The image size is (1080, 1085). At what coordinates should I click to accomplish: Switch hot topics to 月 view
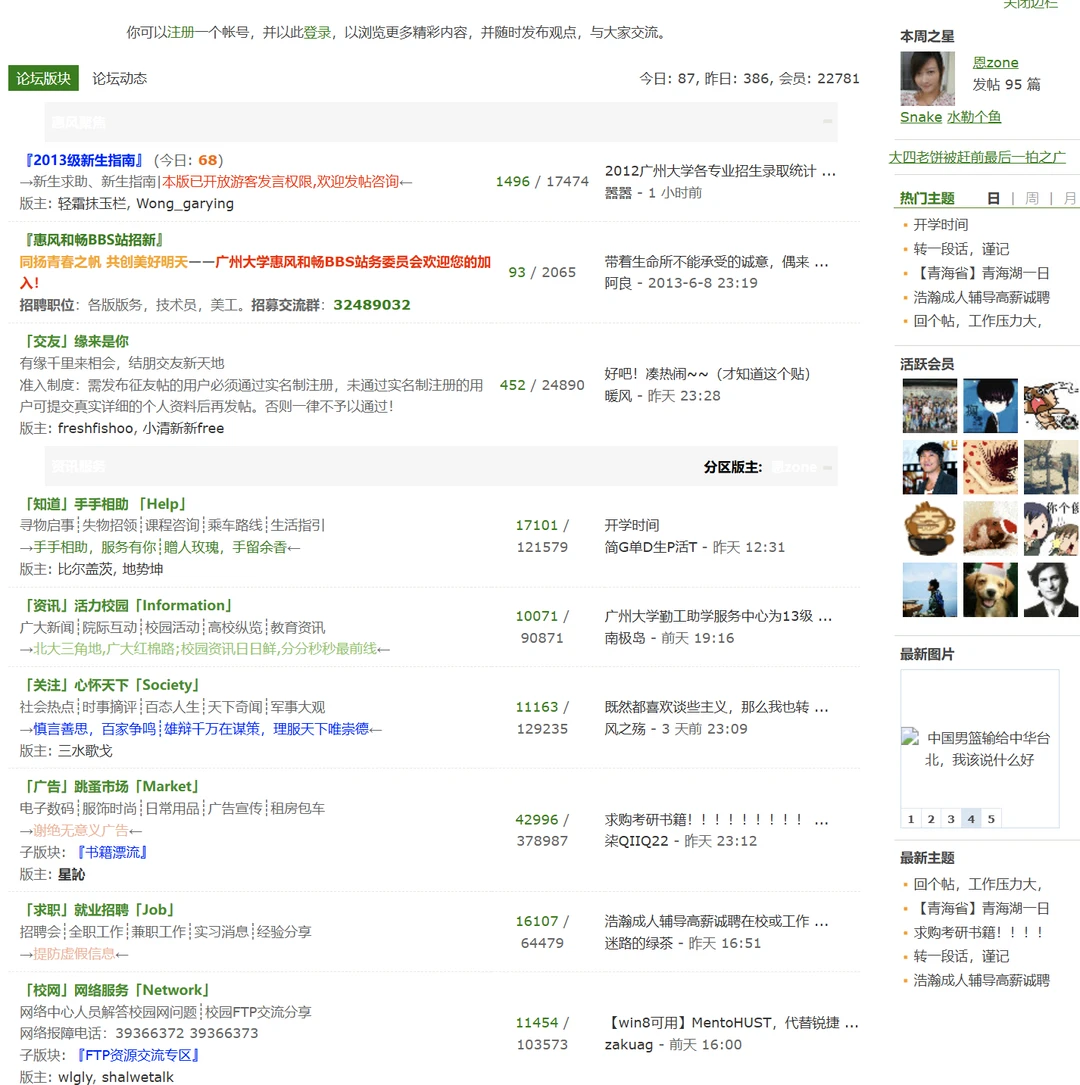(x=1067, y=197)
